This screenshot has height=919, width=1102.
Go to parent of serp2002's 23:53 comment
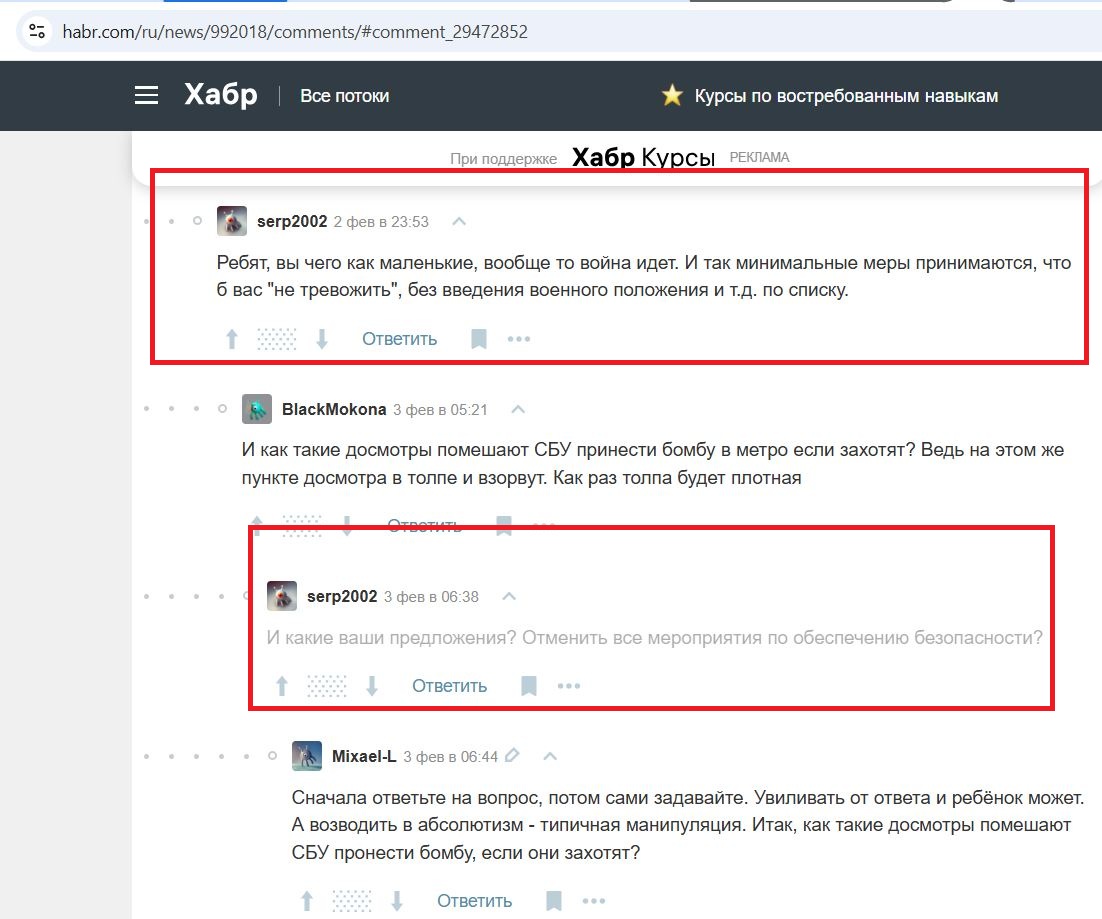coord(460,221)
